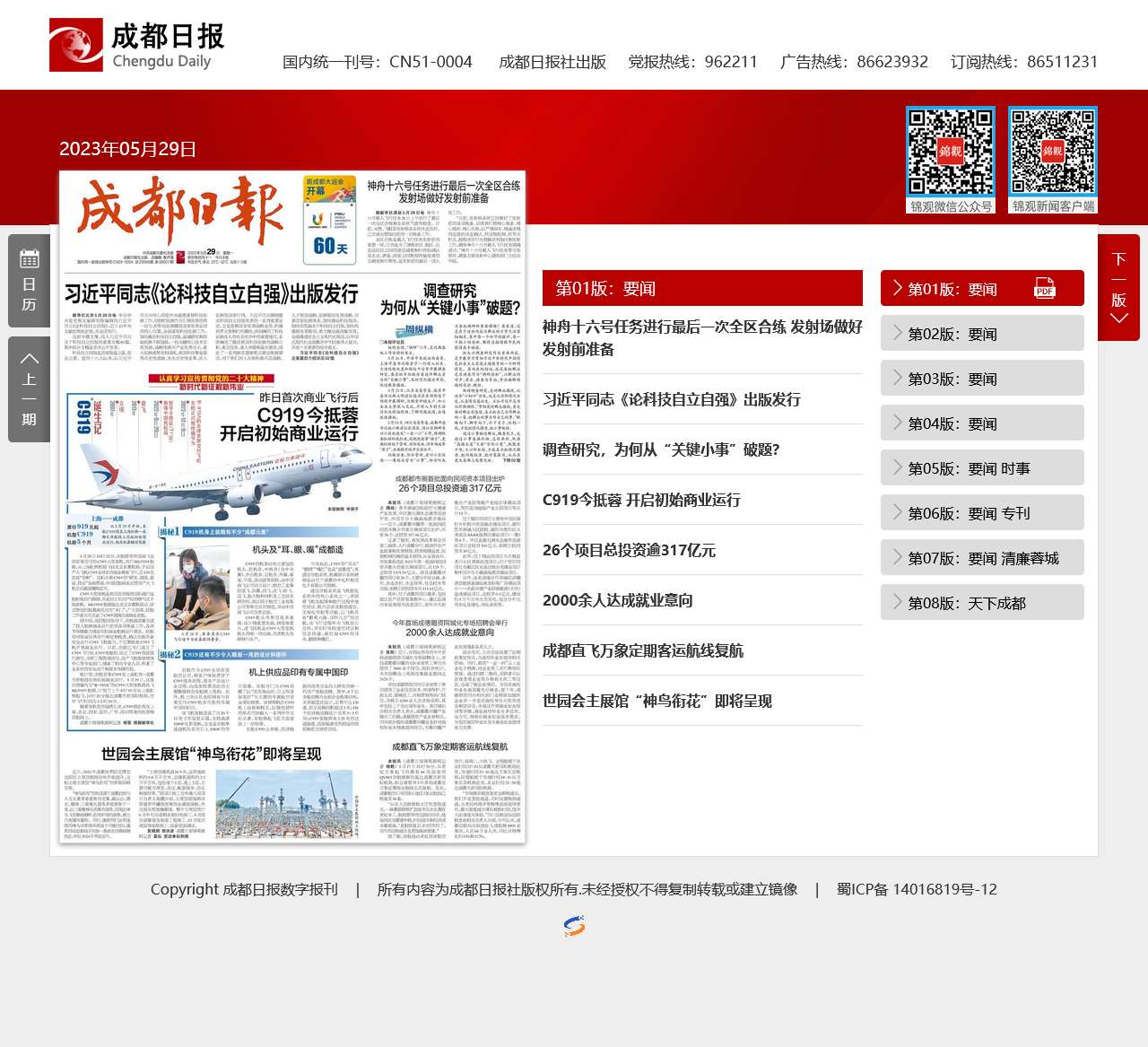Click 调查研究 headline on newspaper page image
The height and width of the screenshot is (1047, 1148).
click(449, 299)
